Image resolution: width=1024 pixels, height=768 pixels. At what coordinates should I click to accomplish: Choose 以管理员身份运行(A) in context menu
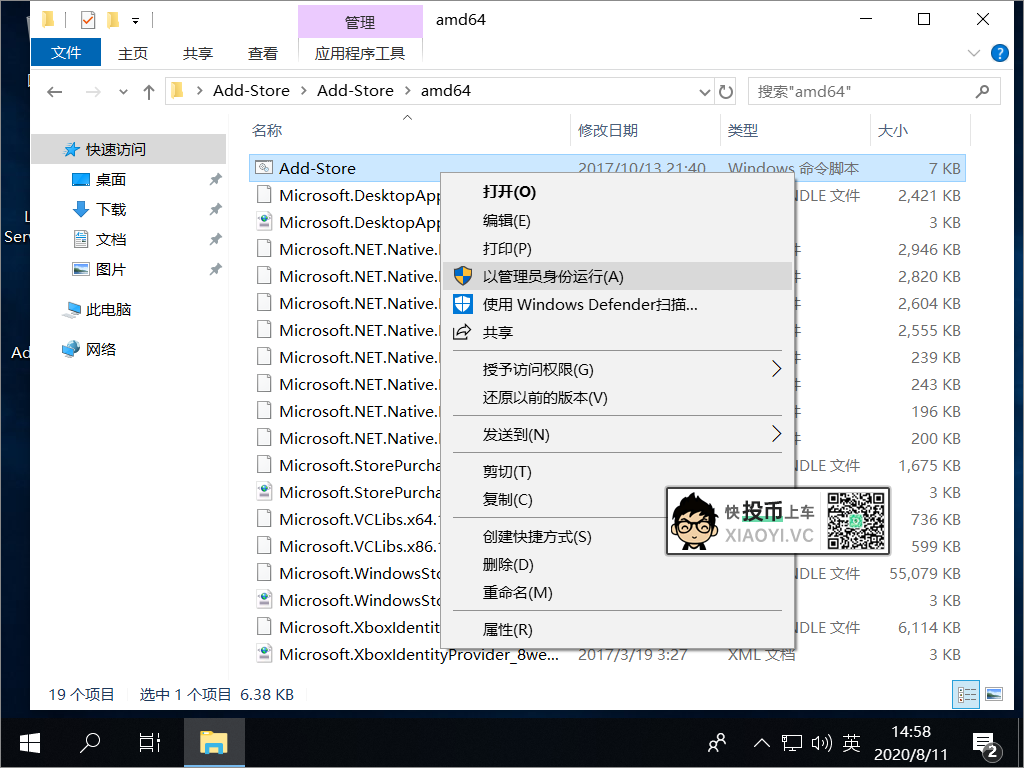coord(553,276)
